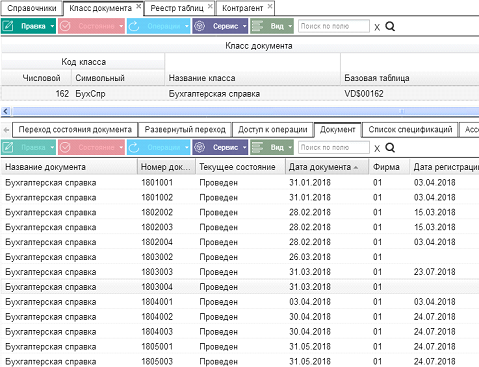Select the class row БухСпр
The image size is (479, 367).
(x=240, y=94)
